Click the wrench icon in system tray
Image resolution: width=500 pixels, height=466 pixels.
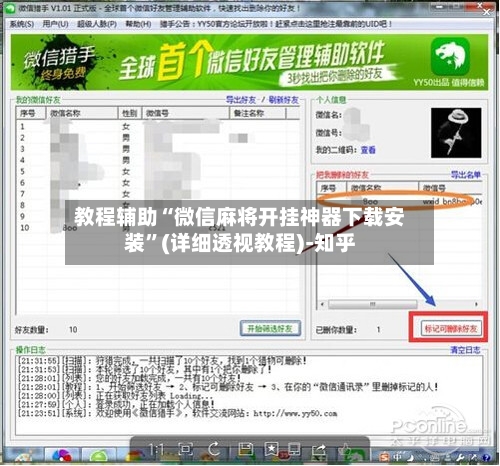click(461, 457)
